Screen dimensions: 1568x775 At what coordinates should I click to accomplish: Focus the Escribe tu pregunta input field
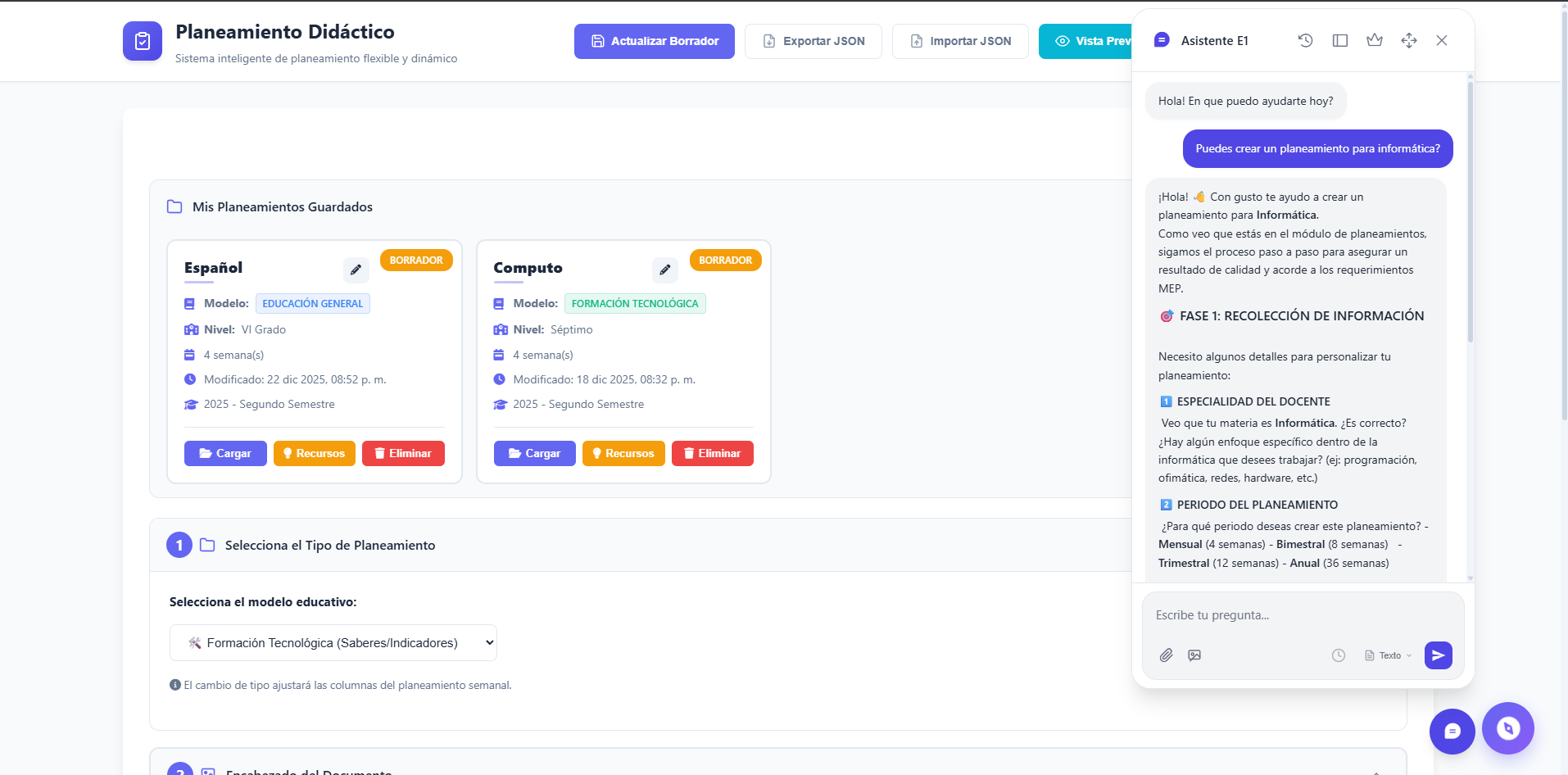(1303, 615)
